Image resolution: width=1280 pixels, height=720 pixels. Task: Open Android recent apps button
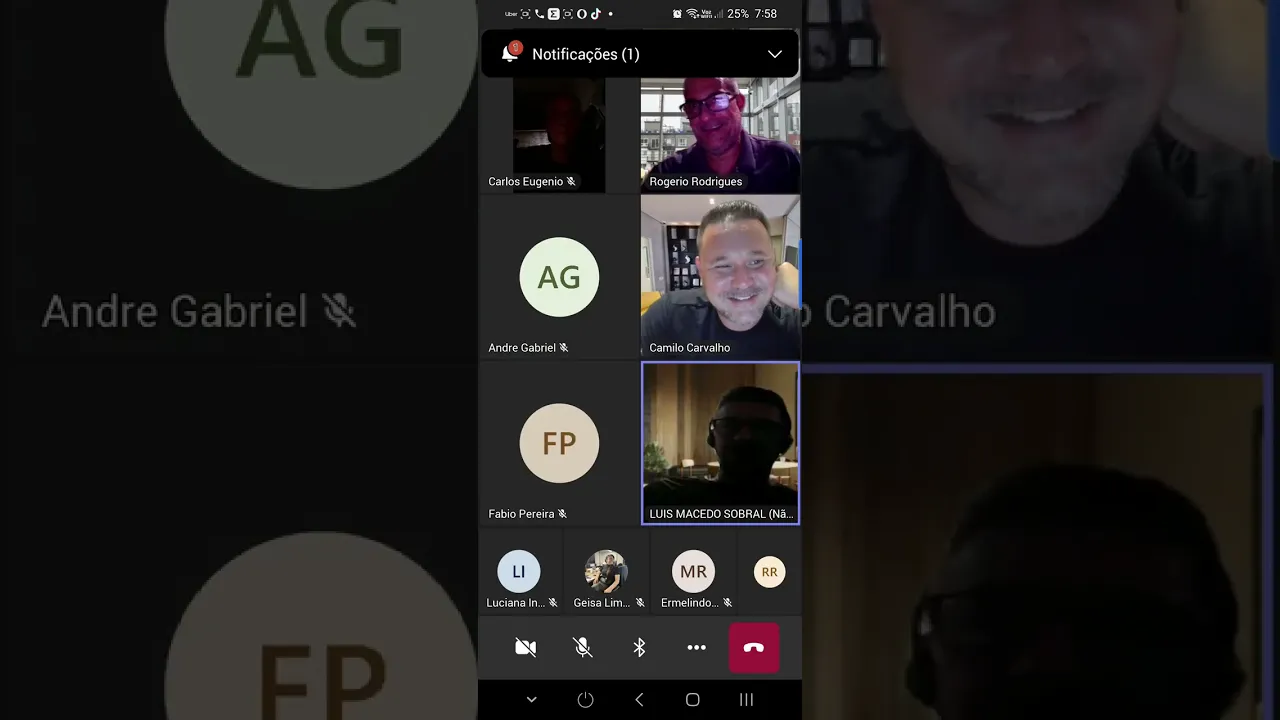746,700
